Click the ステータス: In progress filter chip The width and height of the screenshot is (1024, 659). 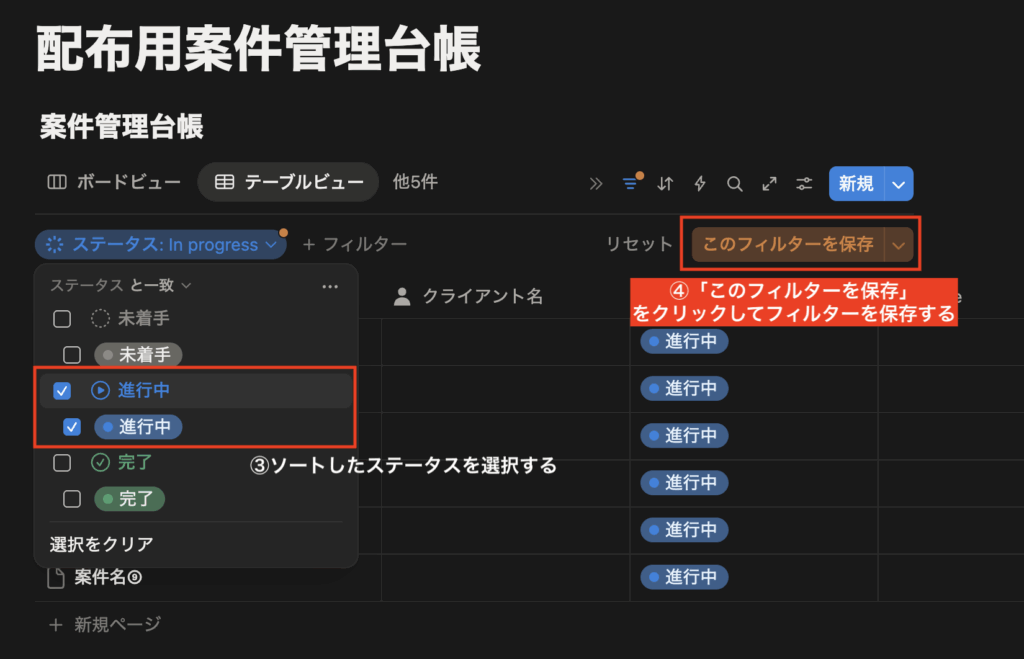160,244
